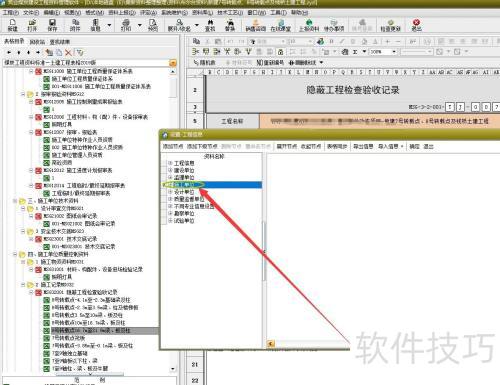This screenshot has height=385, width=500.
Task: Click the left tree vertical scrollbar down arrow
Action: pyautogui.click(x=173, y=369)
